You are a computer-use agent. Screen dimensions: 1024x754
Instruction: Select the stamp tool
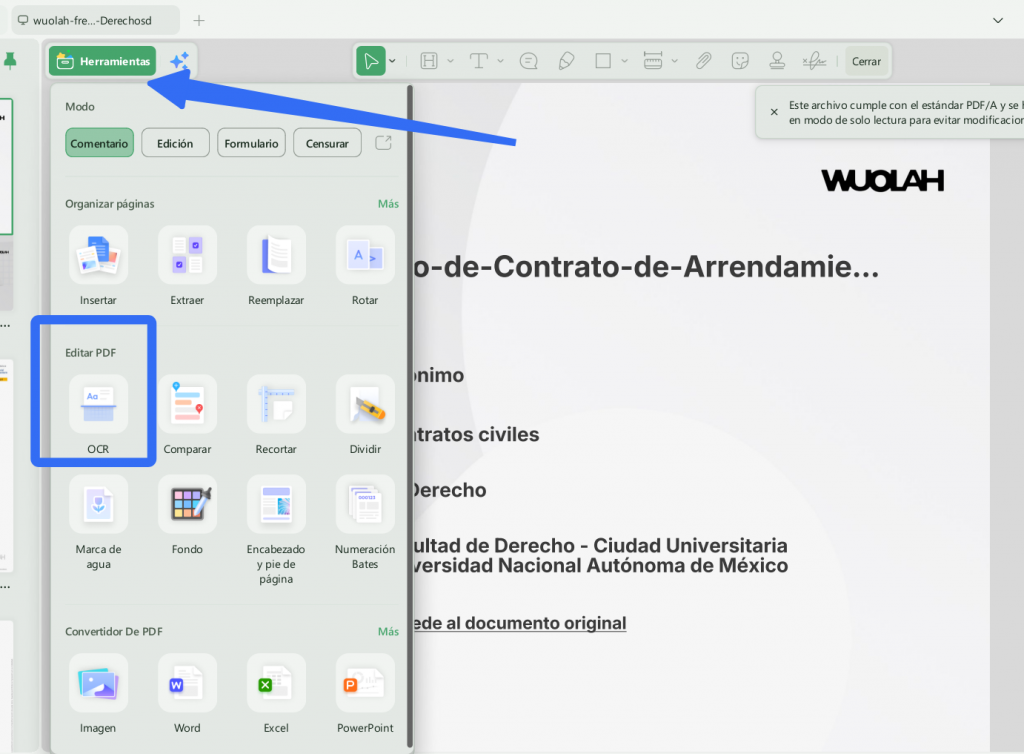(777, 61)
